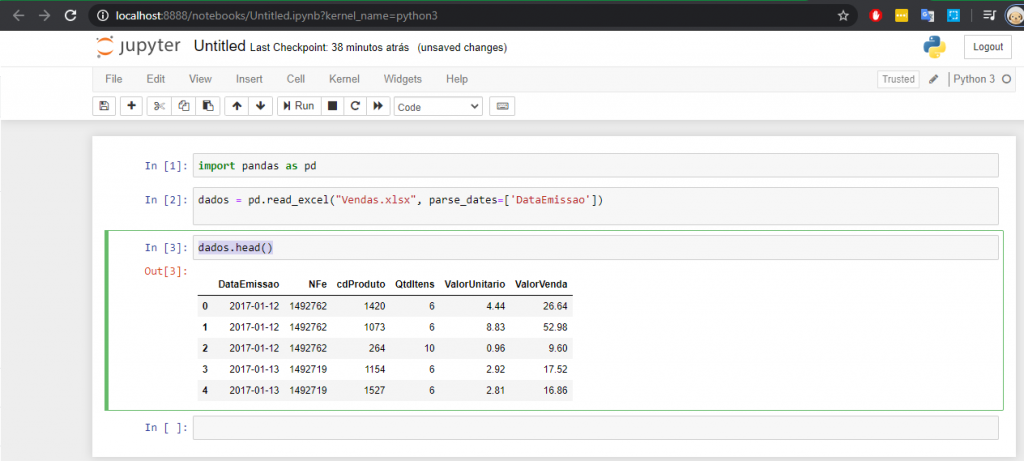The height and width of the screenshot is (461, 1024).
Task: Open the File menu
Action: point(114,79)
